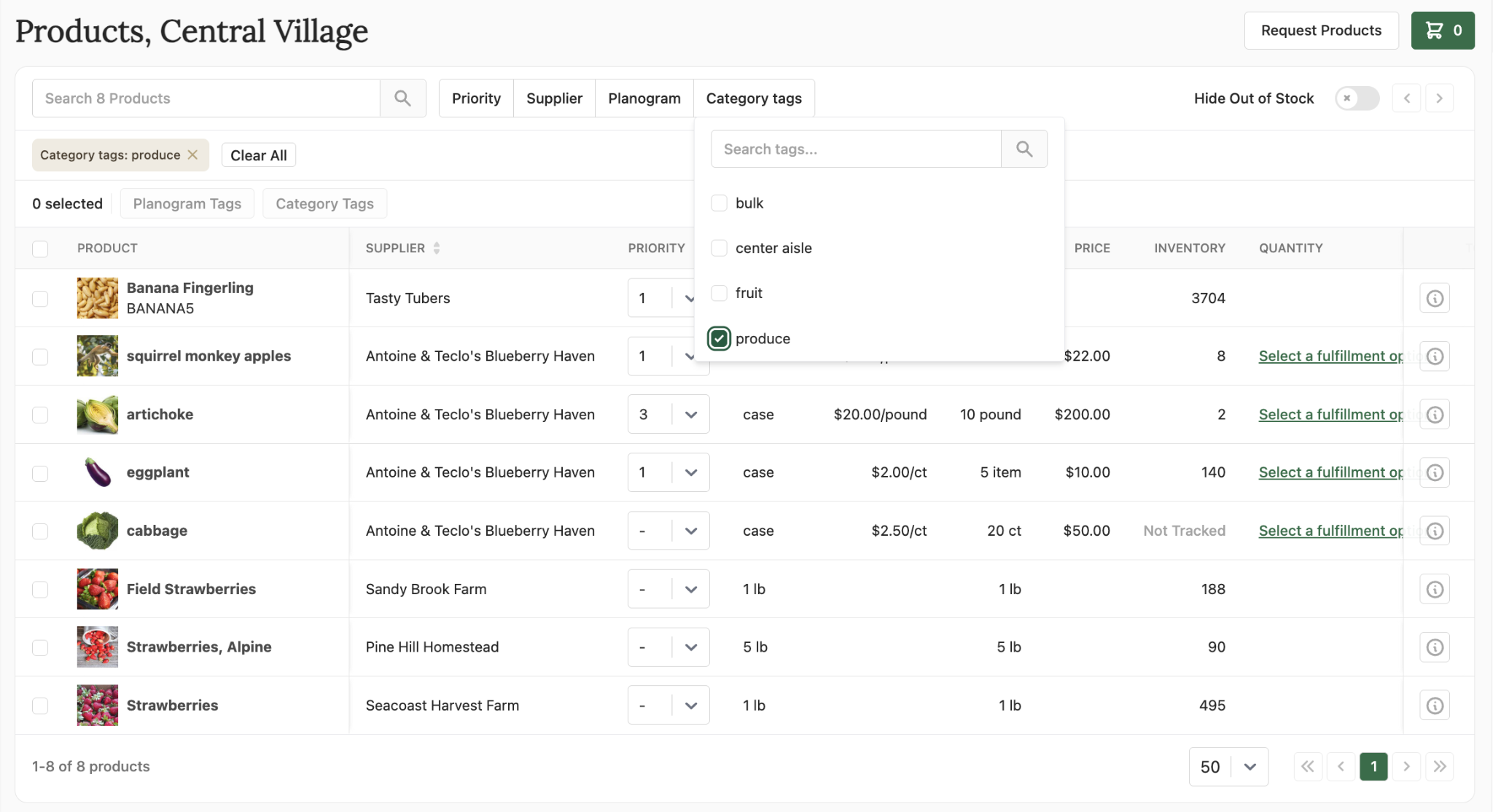Click next arrow beside Hide Out of Stock

1438,98
